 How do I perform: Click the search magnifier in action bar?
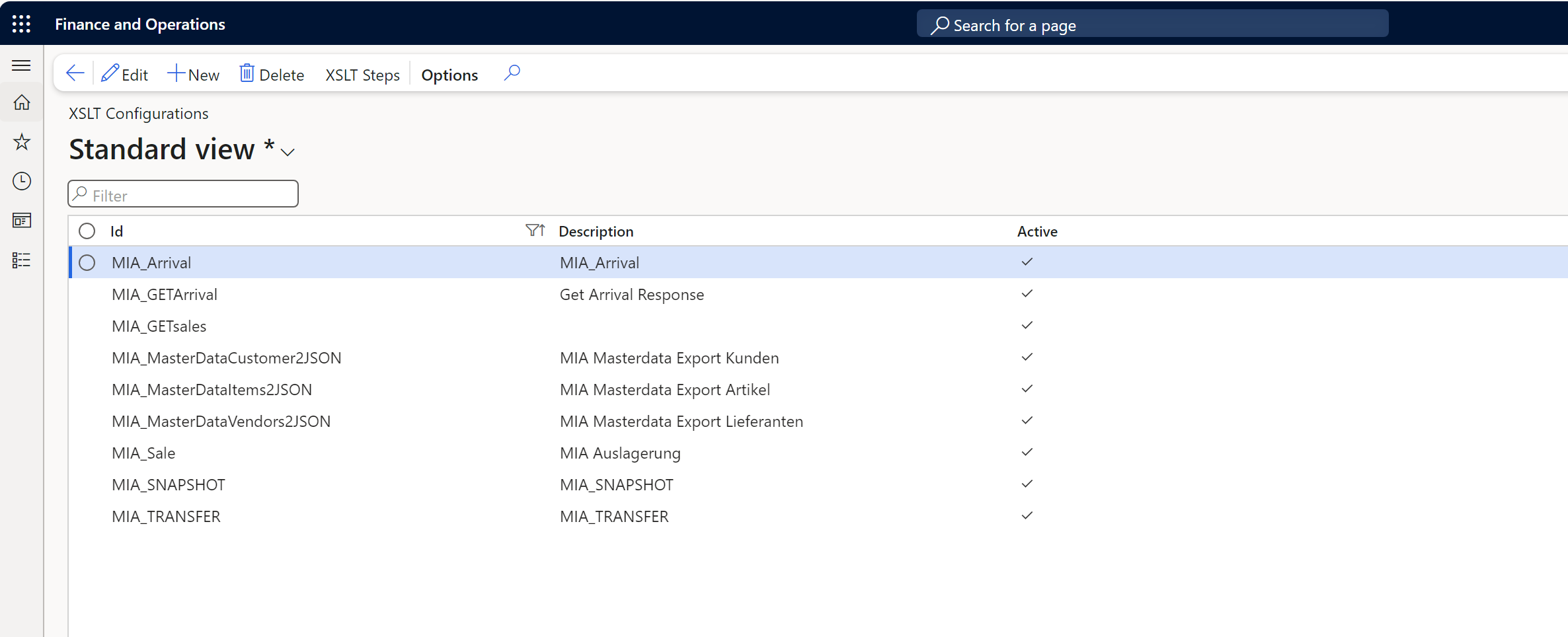[512, 73]
